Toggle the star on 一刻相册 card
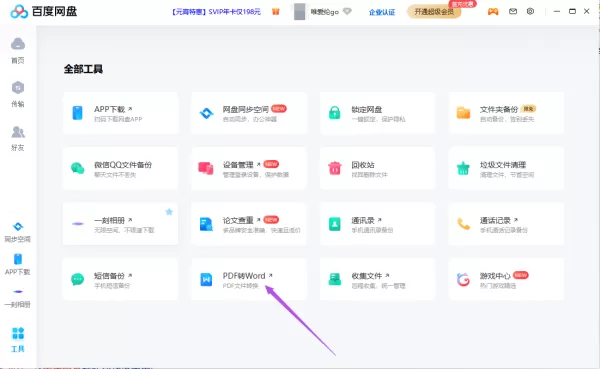This screenshot has height=369, width=600. tap(169, 212)
